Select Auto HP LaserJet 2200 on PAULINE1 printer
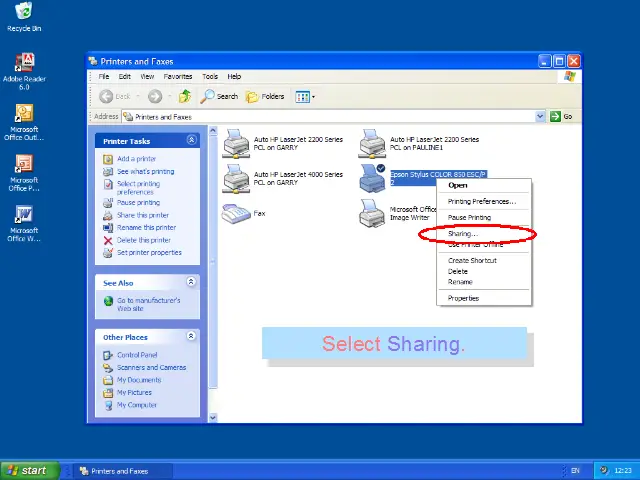Image resolution: width=640 pixels, height=480 pixels. [419, 144]
